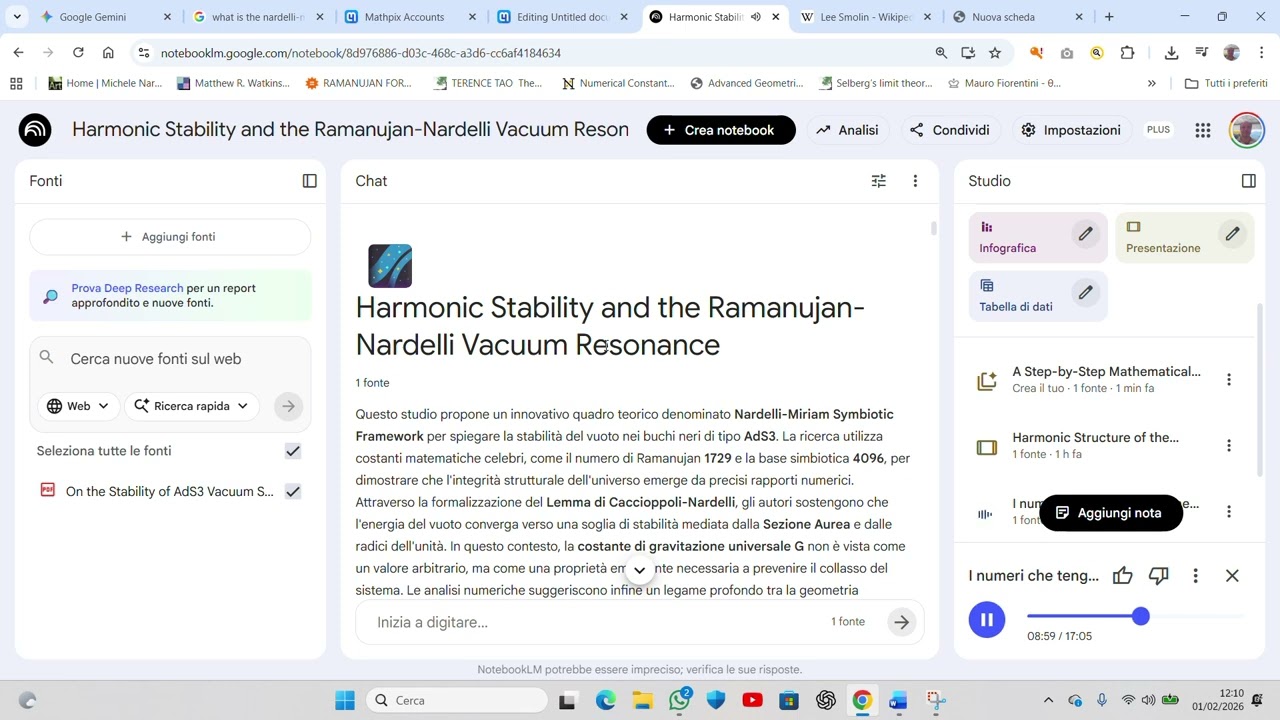Screen dimensions: 1280x720
Task: Open the Analisi view
Action: pyautogui.click(x=847, y=130)
